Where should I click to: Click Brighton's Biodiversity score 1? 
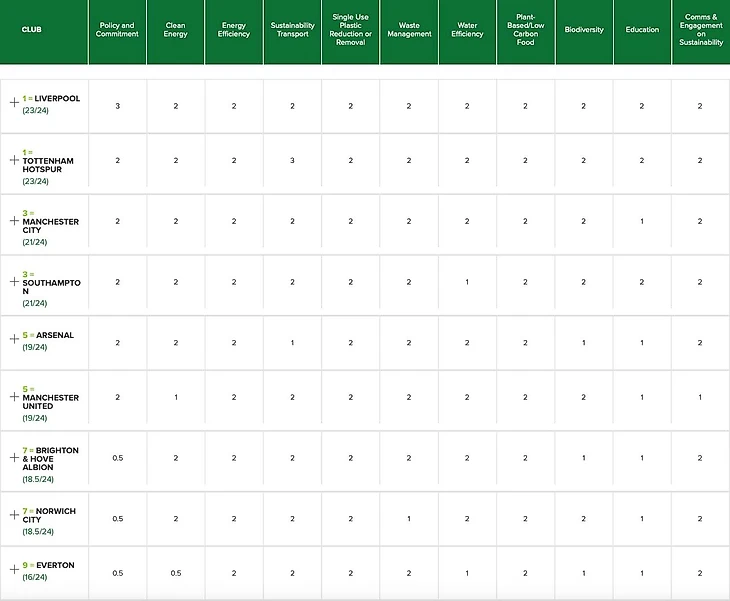pos(583,458)
